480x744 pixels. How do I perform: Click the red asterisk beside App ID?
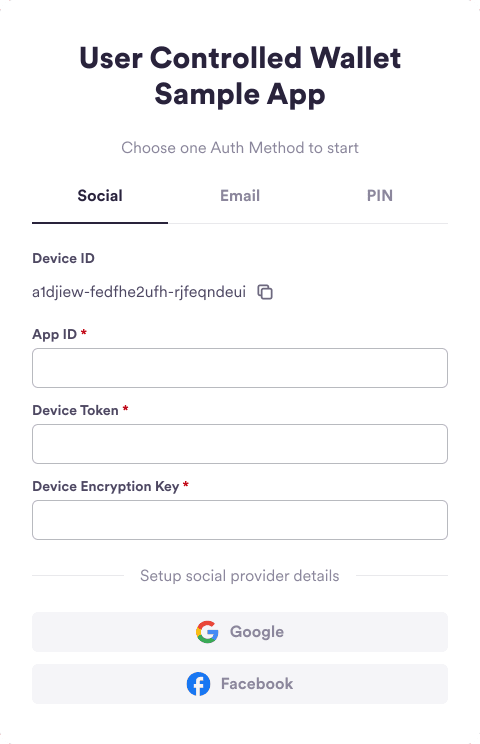pyautogui.click(x=83, y=332)
